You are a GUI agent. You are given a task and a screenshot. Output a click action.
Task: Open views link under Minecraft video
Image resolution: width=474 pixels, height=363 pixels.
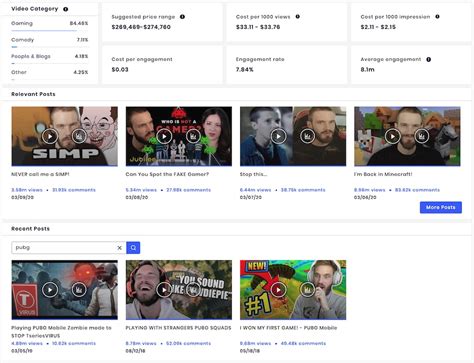370,190
